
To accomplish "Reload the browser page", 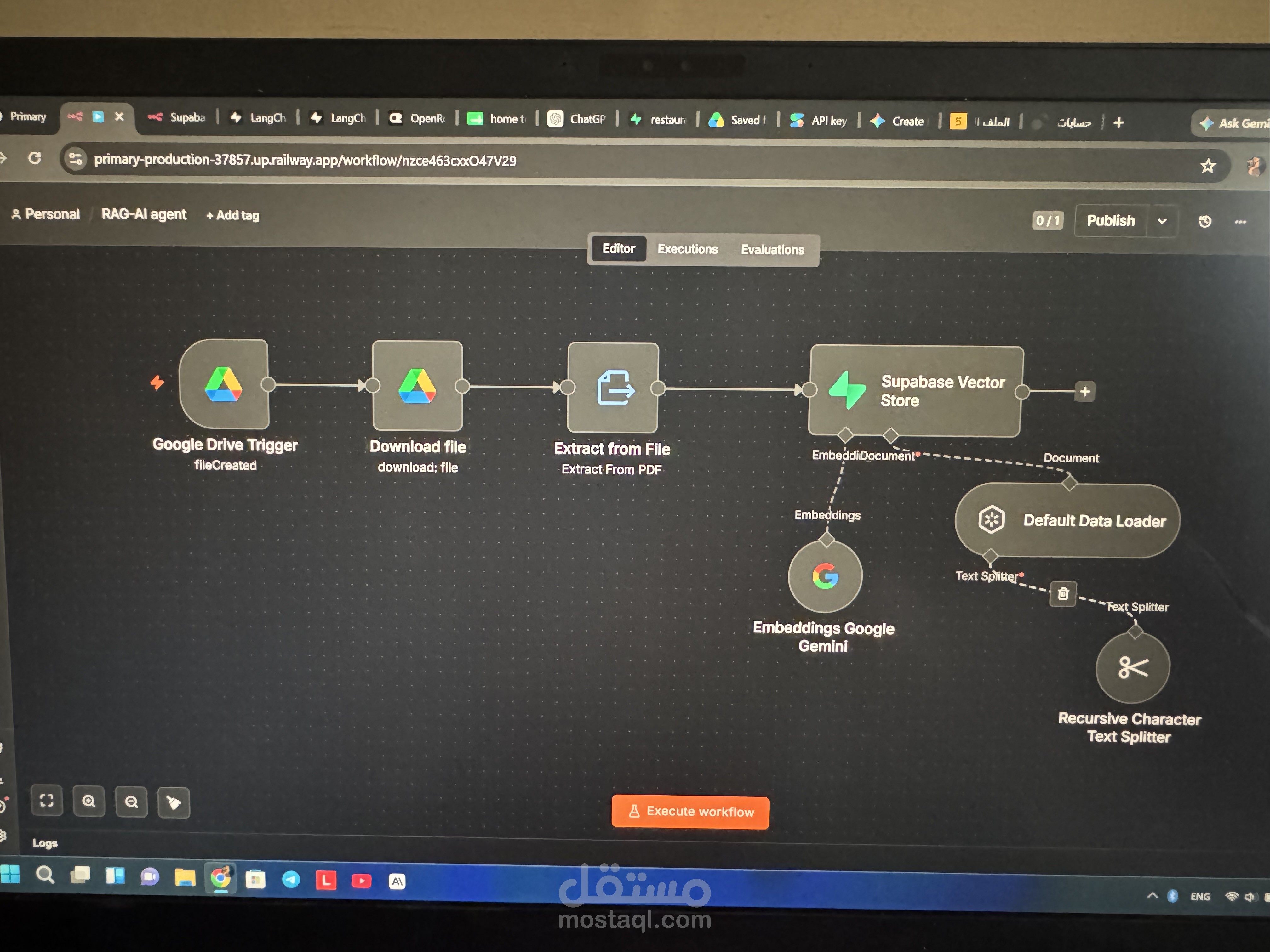I will coord(34,158).
